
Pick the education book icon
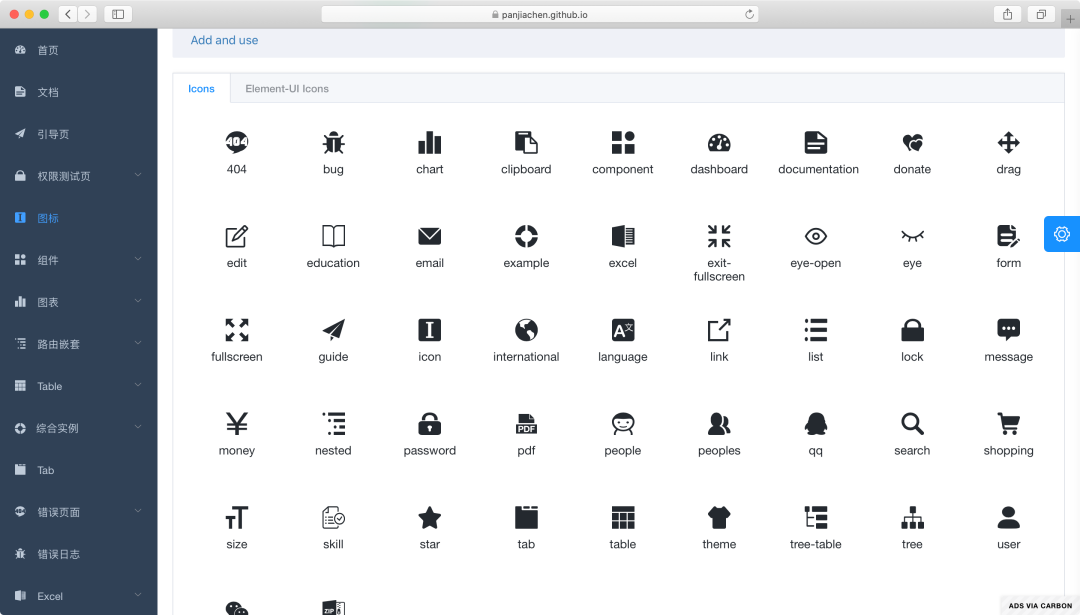click(333, 236)
